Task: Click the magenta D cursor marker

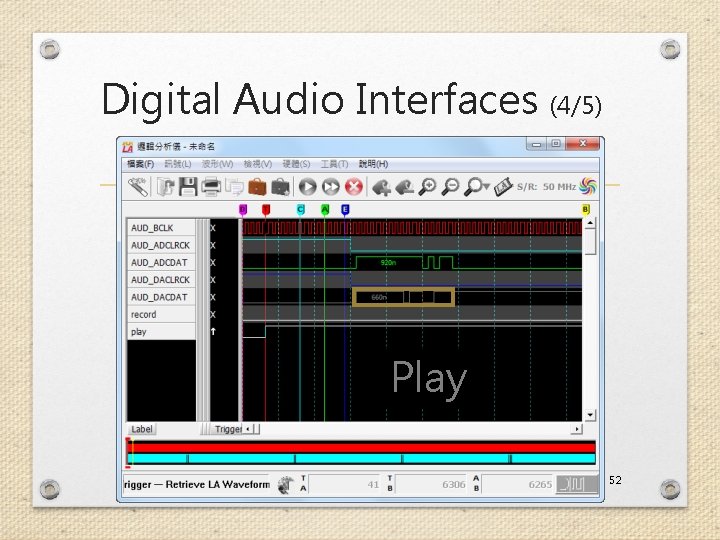Action: tap(243, 210)
